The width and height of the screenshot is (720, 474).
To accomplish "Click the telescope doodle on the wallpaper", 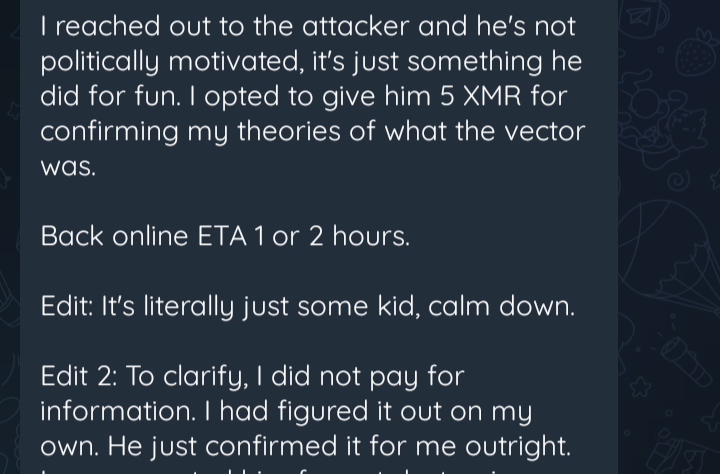I will click(688, 362).
